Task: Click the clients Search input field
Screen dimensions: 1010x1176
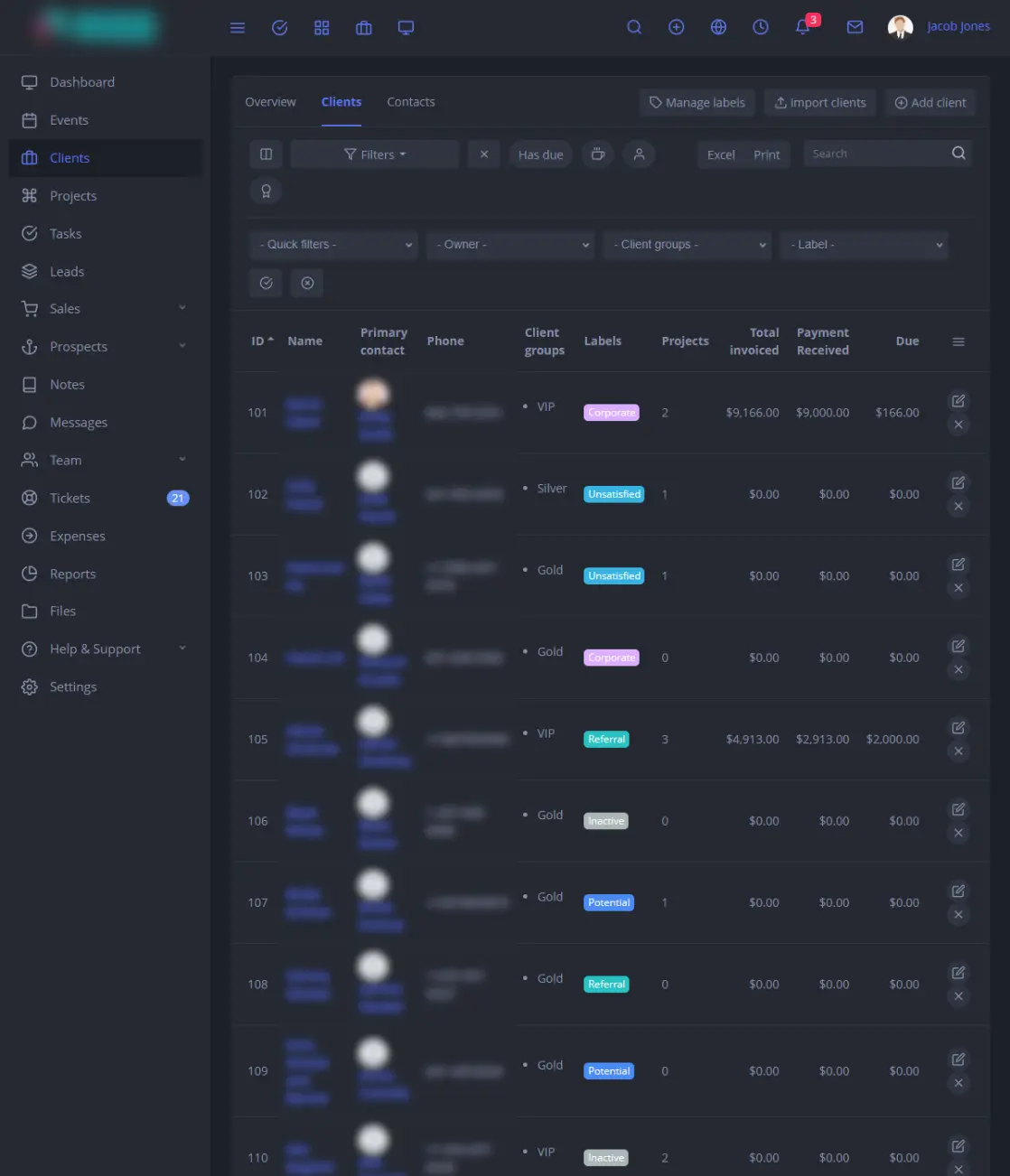Action: click(x=876, y=154)
